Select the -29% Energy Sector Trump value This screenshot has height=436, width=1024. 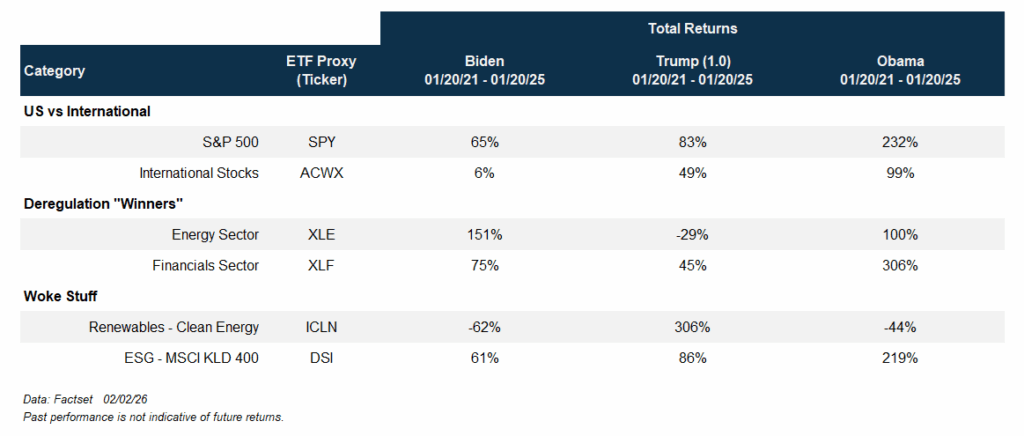[x=692, y=235]
